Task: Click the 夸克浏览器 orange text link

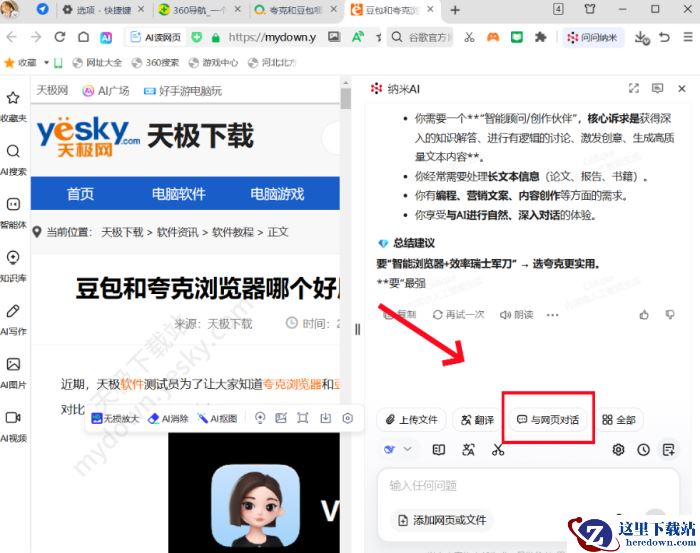Action: pos(292,384)
